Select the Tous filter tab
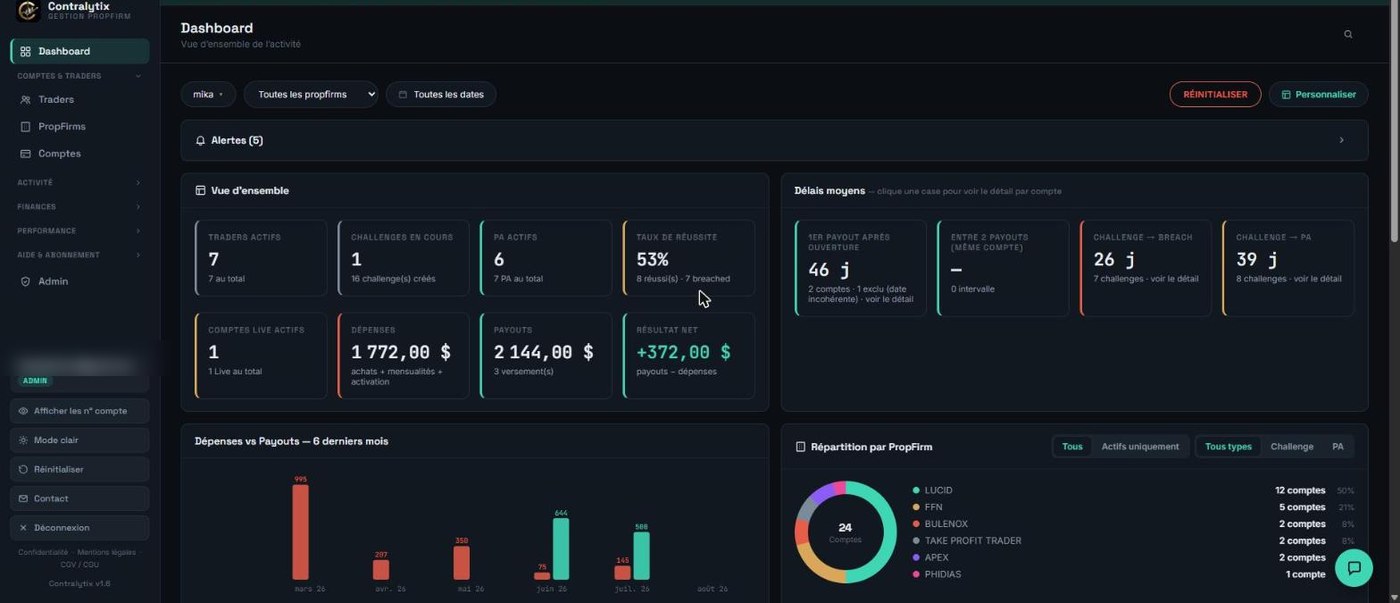1400x603 pixels. pyautogui.click(x=1072, y=447)
